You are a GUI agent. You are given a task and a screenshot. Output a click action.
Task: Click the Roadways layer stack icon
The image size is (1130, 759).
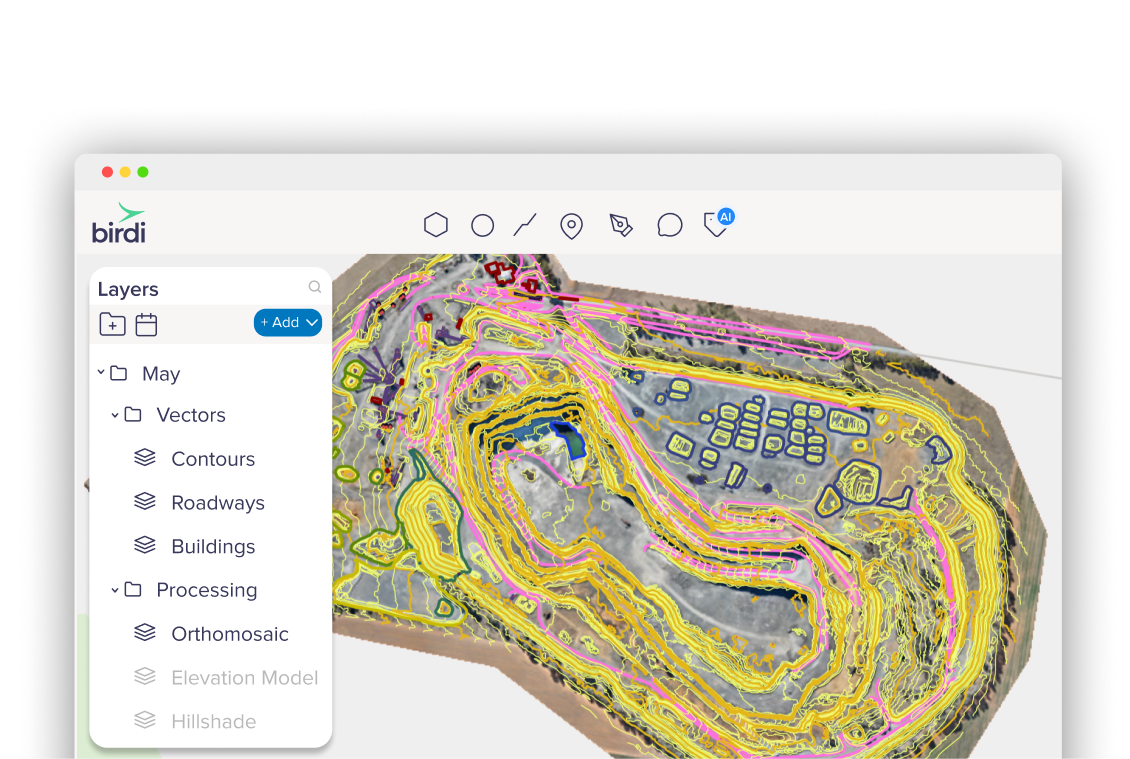pyautogui.click(x=145, y=502)
